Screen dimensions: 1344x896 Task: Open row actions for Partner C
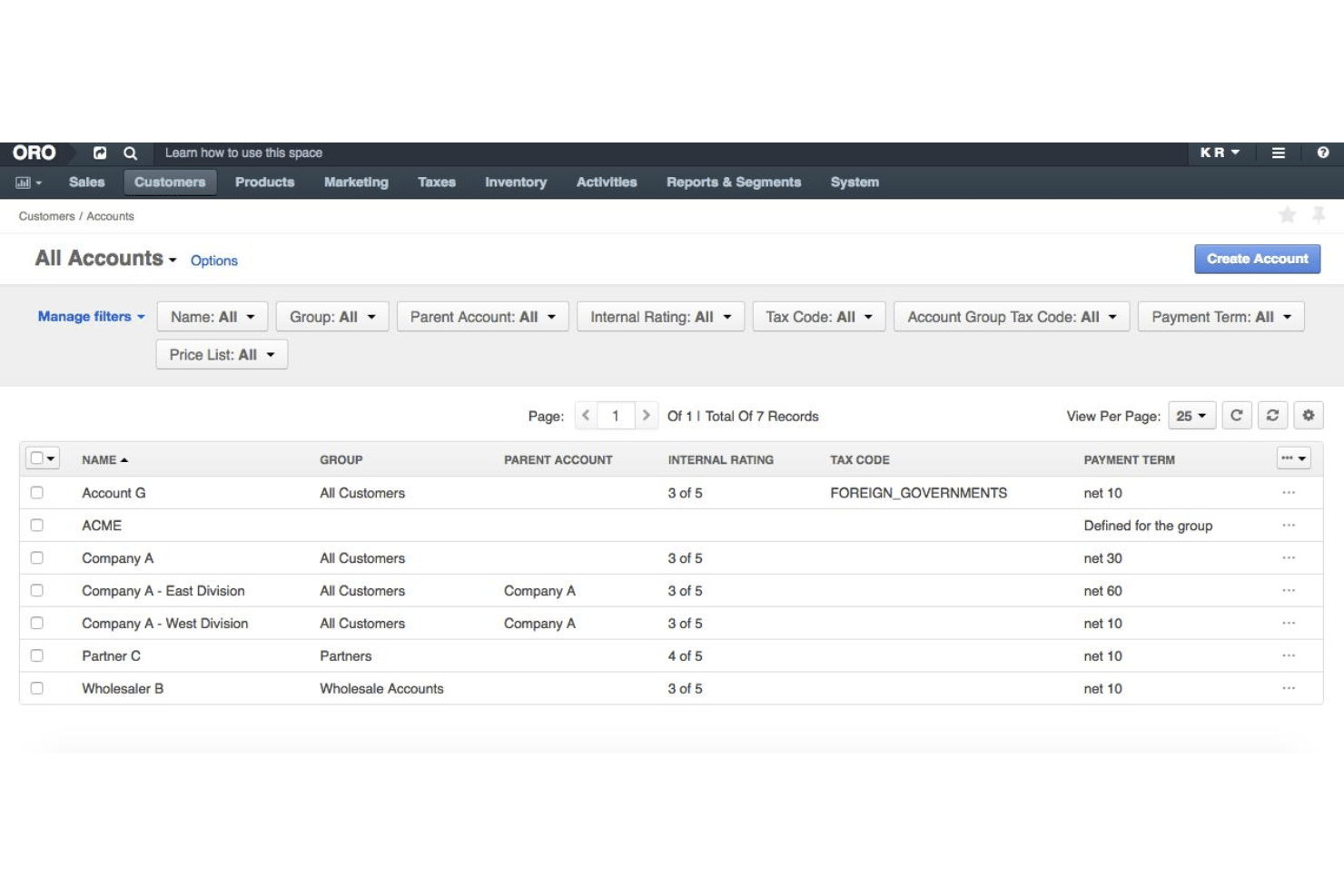pyautogui.click(x=1289, y=655)
